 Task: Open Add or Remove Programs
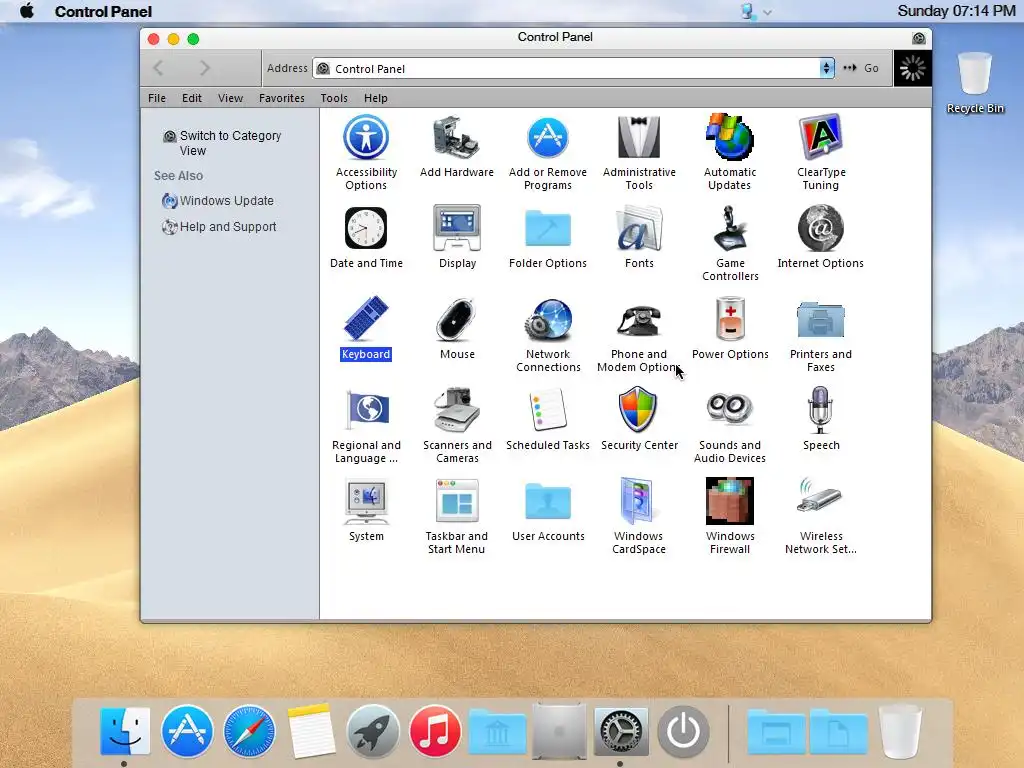[x=547, y=138]
